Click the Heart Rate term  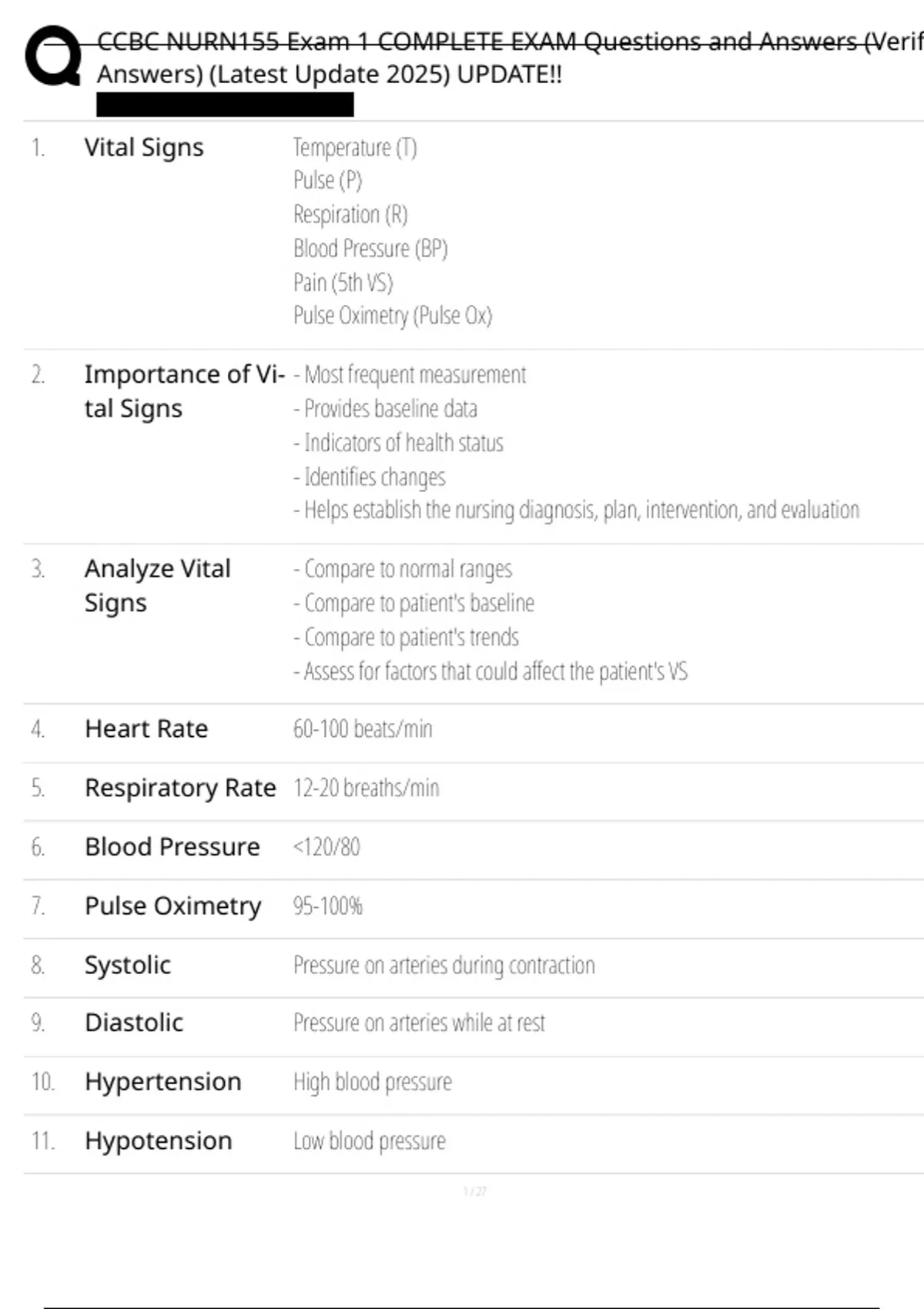(x=146, y=728)
